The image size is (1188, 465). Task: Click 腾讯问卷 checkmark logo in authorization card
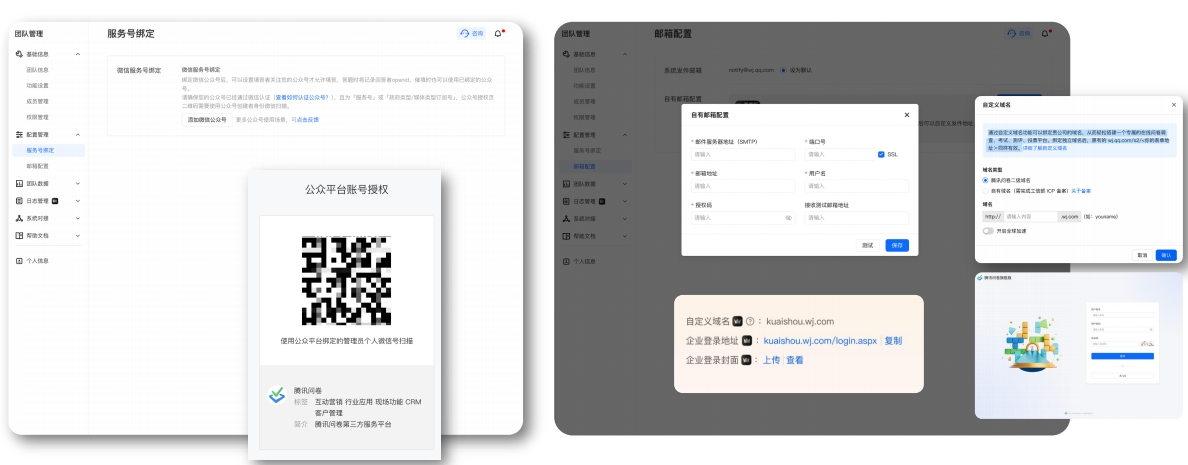click(x=277, y=395)
